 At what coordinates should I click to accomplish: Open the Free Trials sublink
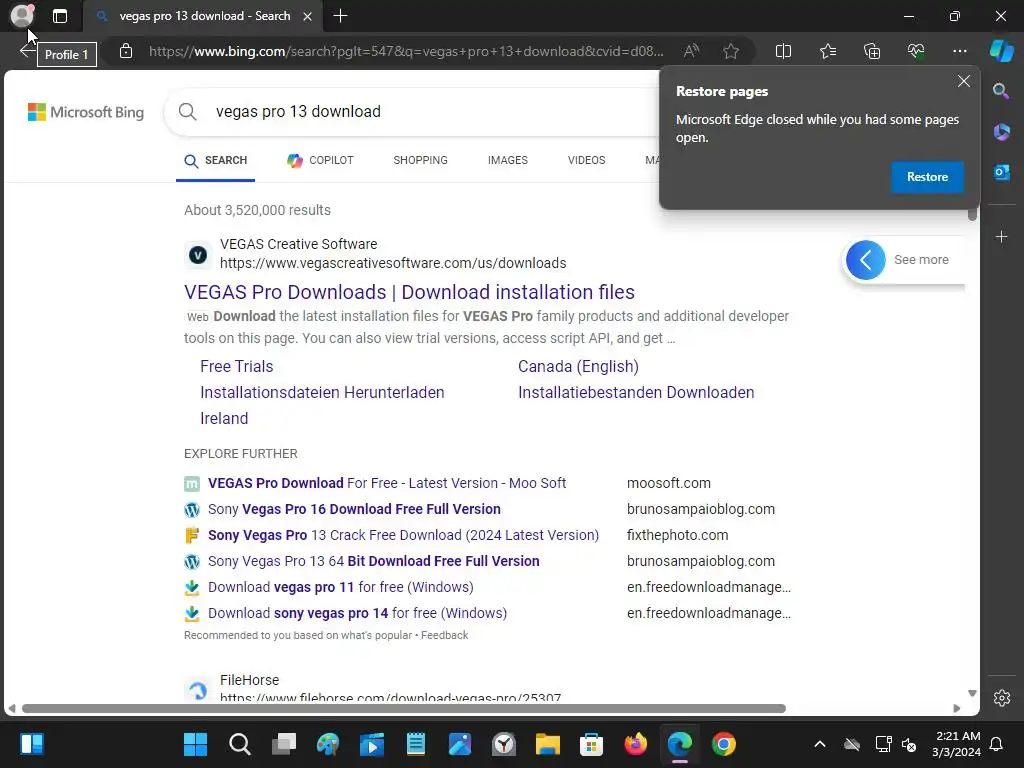click(x=236, y=366)
